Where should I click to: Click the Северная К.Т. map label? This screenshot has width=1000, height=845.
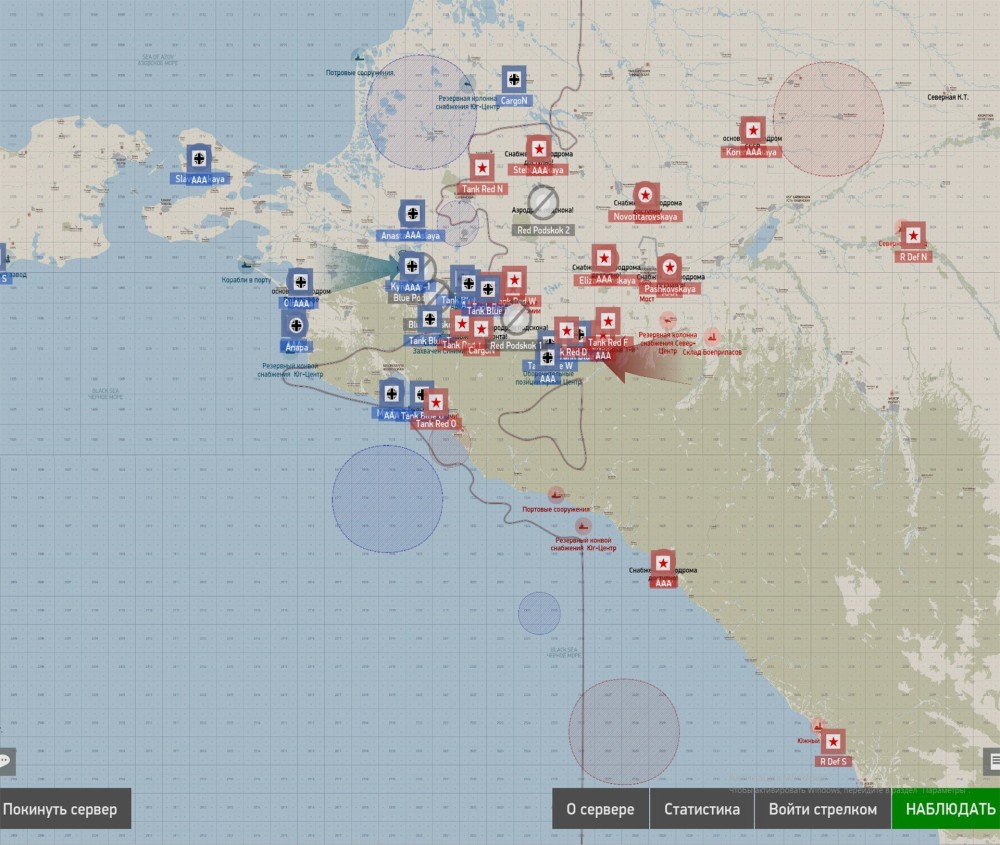pyautogui.click(x=947, y=98)
